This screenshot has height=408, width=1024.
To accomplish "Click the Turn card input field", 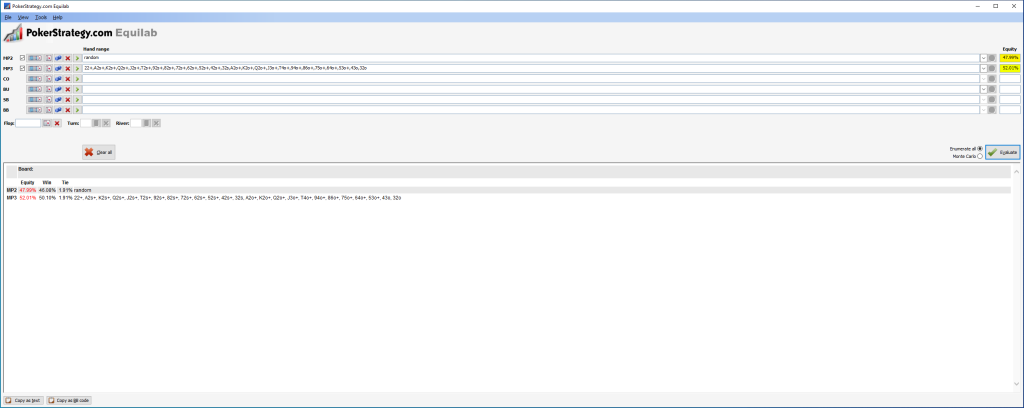I will (86, 123).
